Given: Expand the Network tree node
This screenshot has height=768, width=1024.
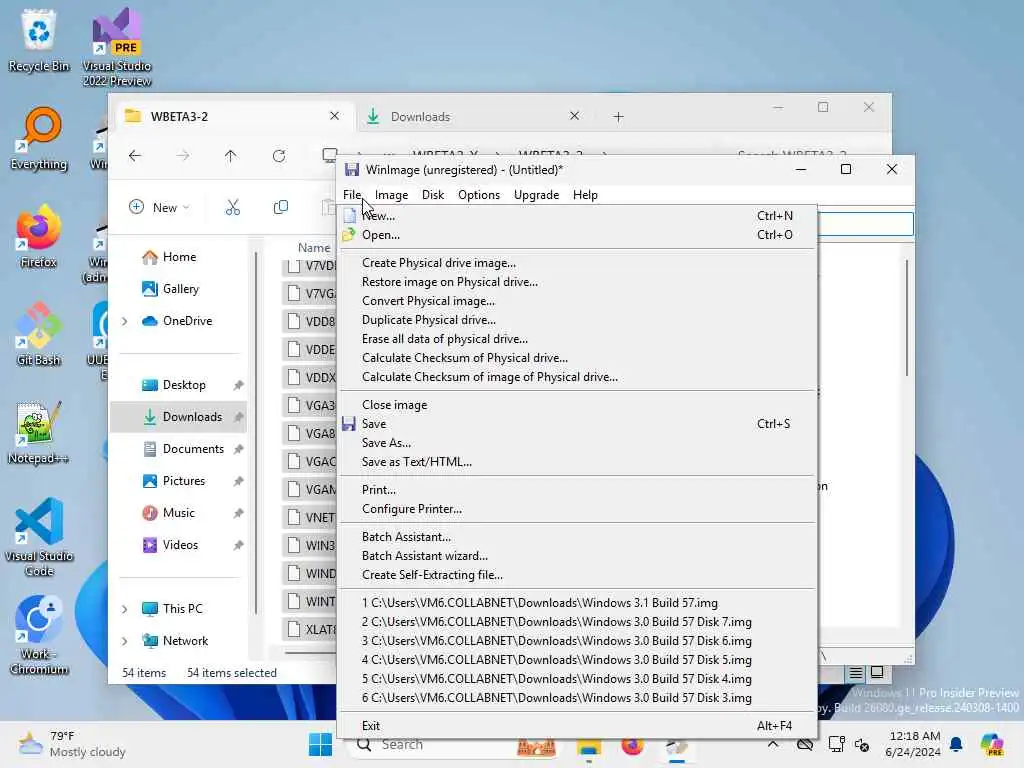Looking at the screenshot, I should [125, 641].
